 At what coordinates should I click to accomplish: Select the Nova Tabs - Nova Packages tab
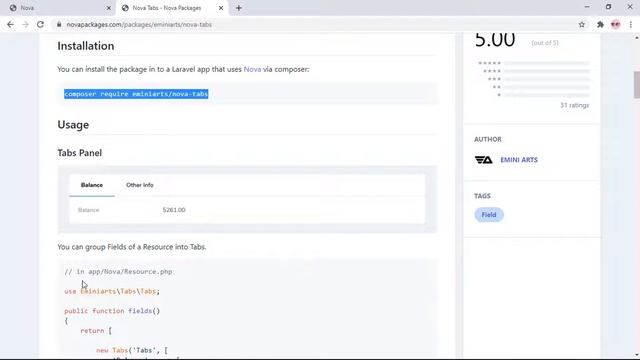(x=167, y=8)
